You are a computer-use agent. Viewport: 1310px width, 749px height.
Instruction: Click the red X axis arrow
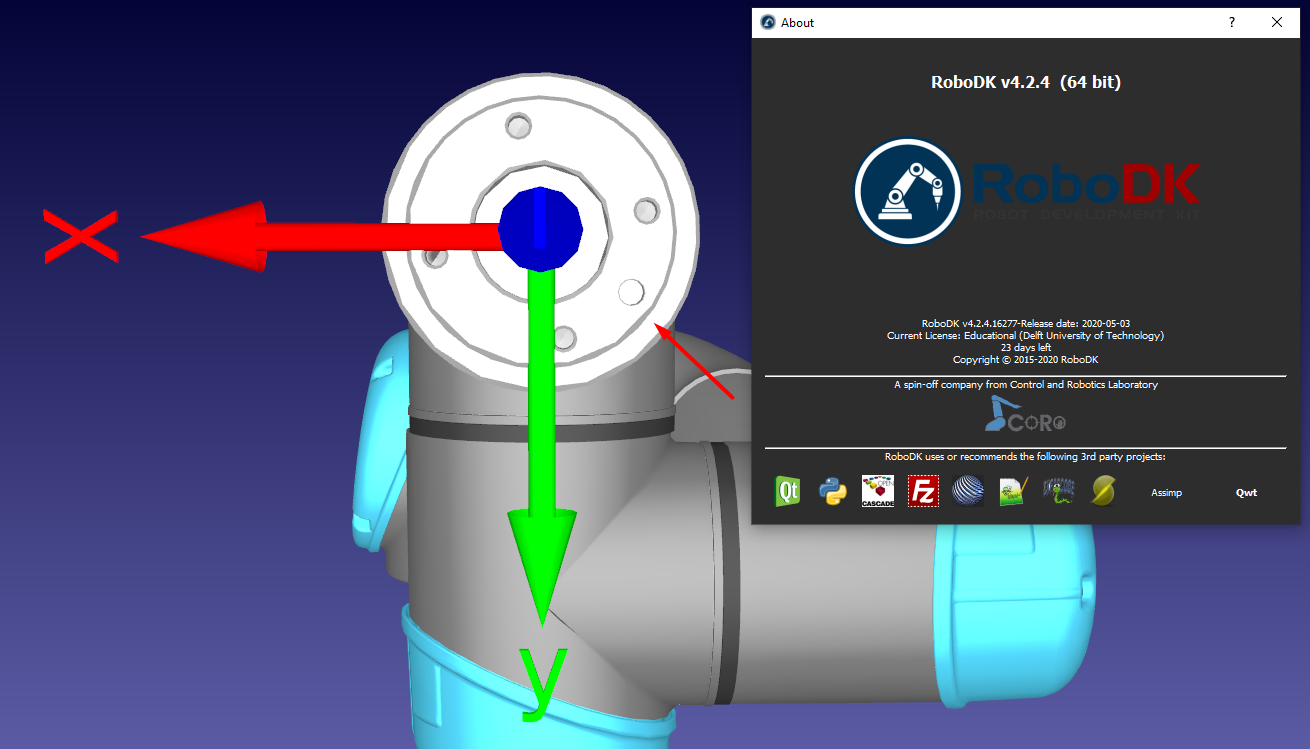320,236
